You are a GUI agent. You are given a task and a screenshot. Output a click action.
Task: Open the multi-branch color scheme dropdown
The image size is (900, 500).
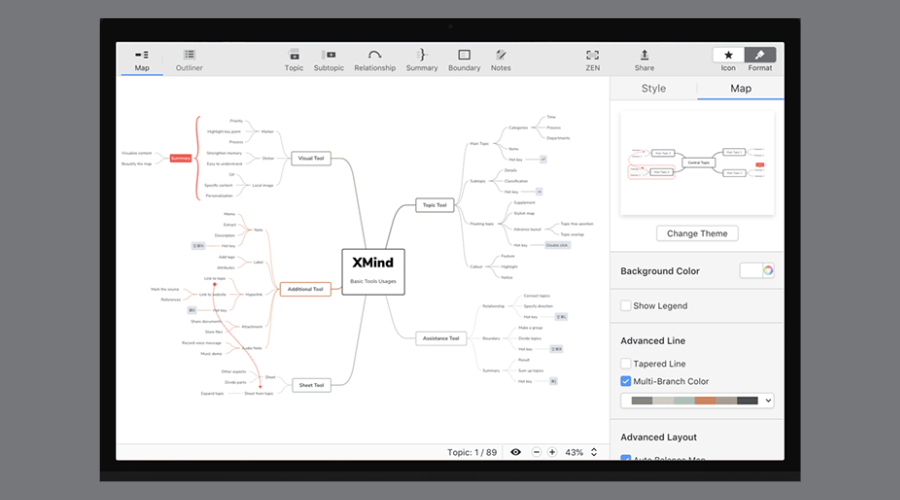[697, 401]
